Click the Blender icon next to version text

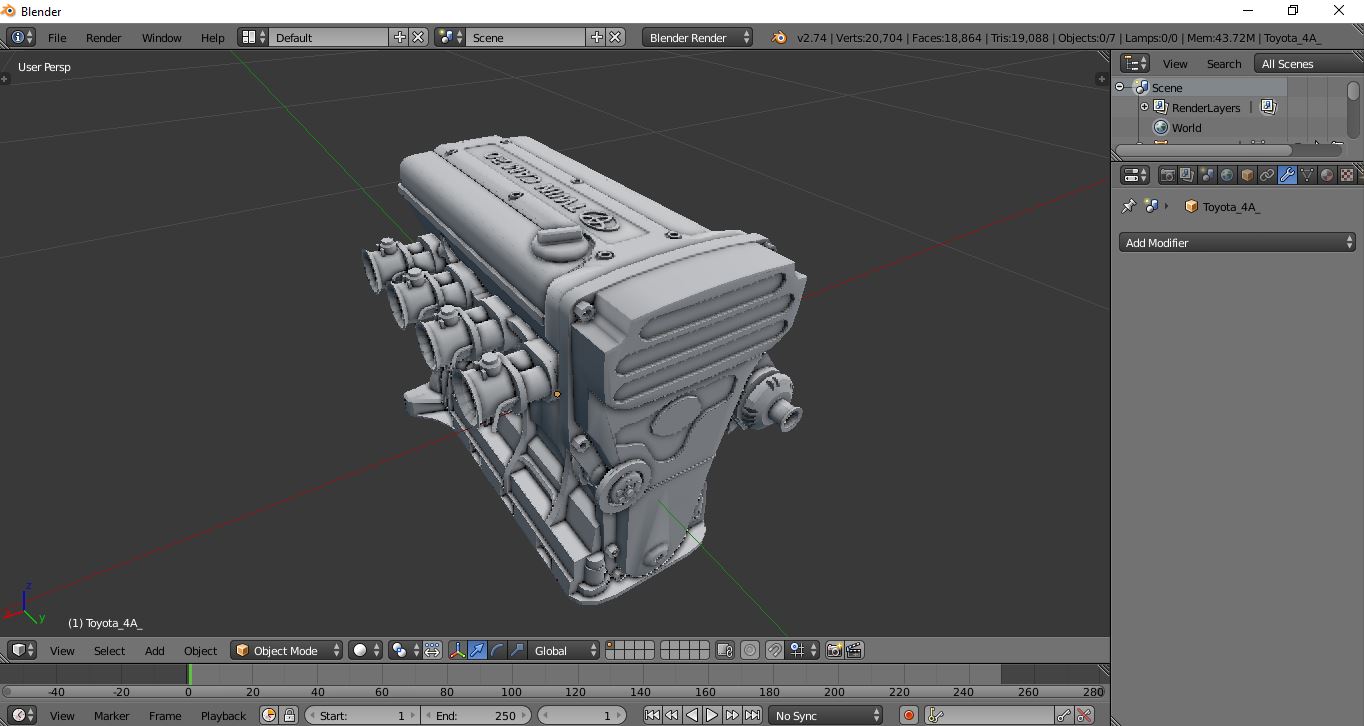coord(778,37)
